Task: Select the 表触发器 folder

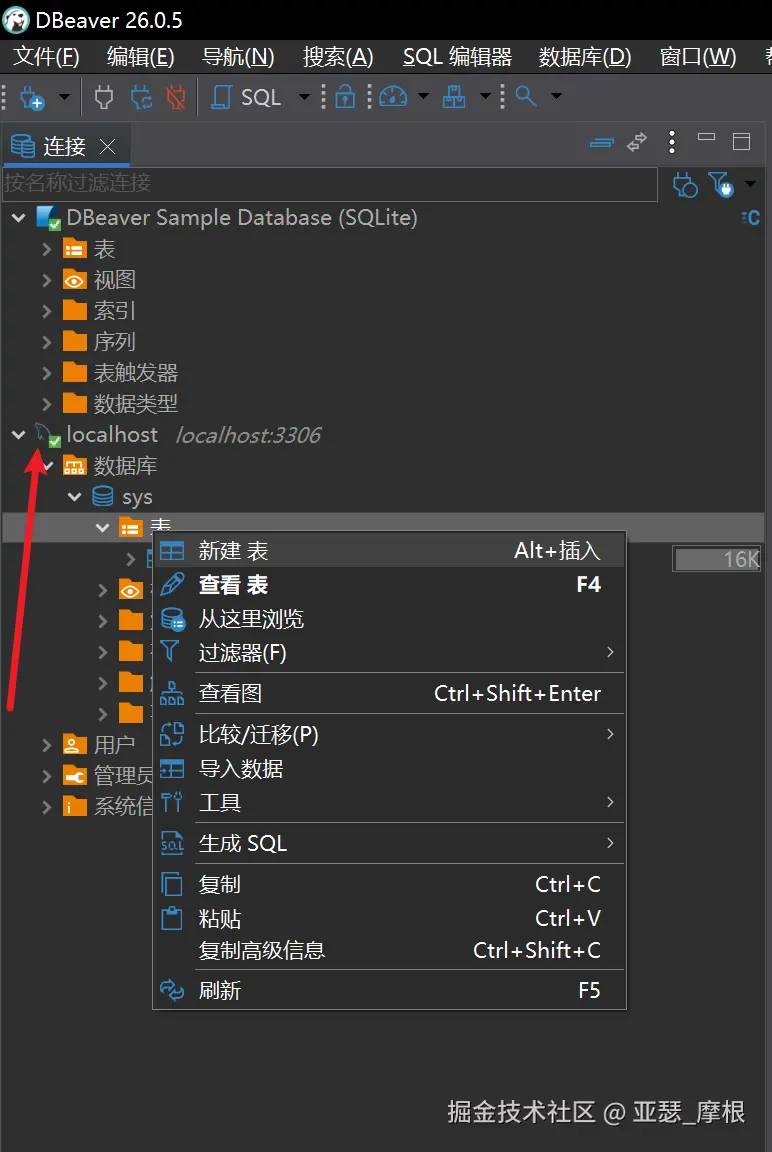Action: click(135, 372)
